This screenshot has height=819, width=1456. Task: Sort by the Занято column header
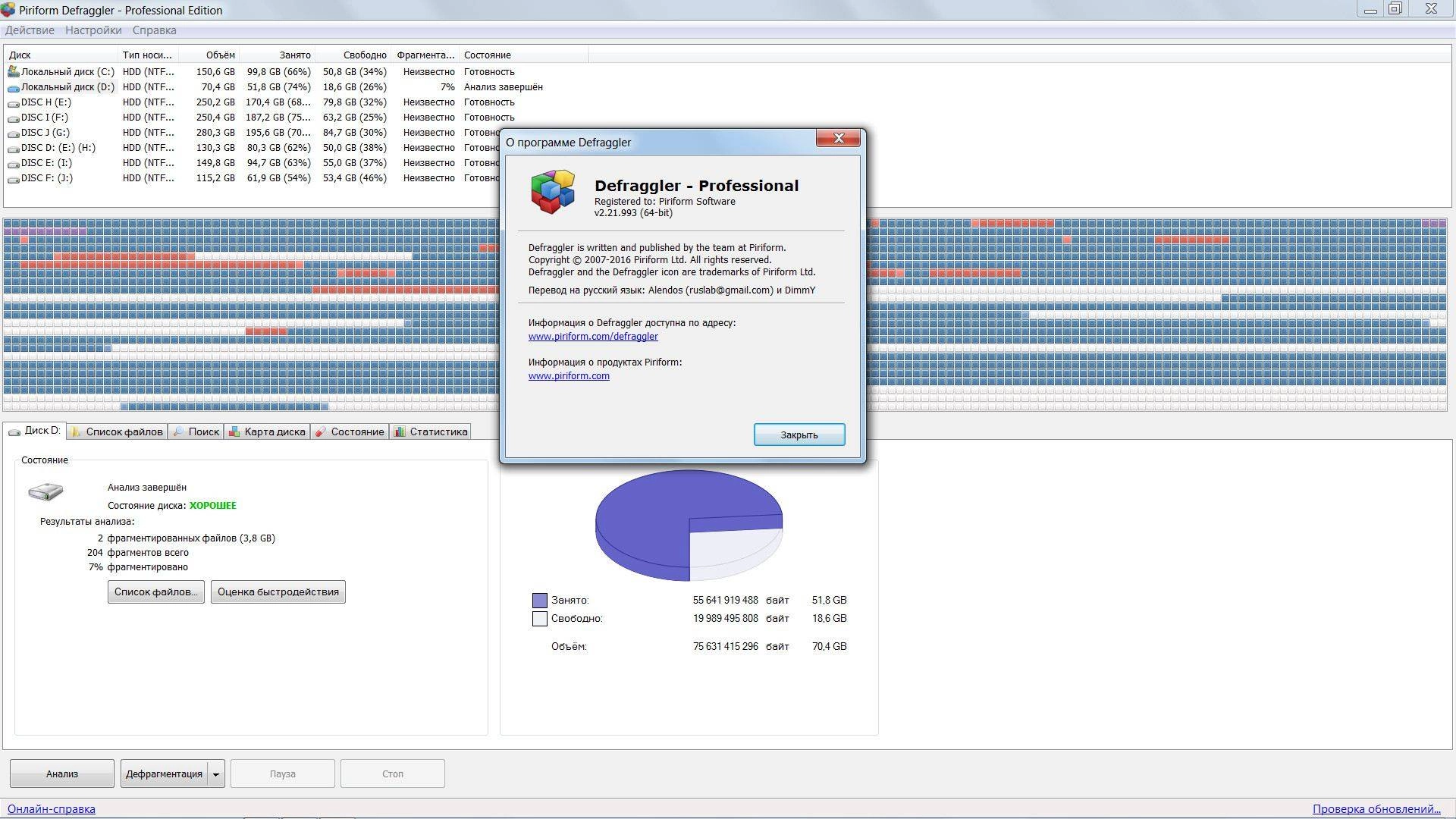pos(277,55)
